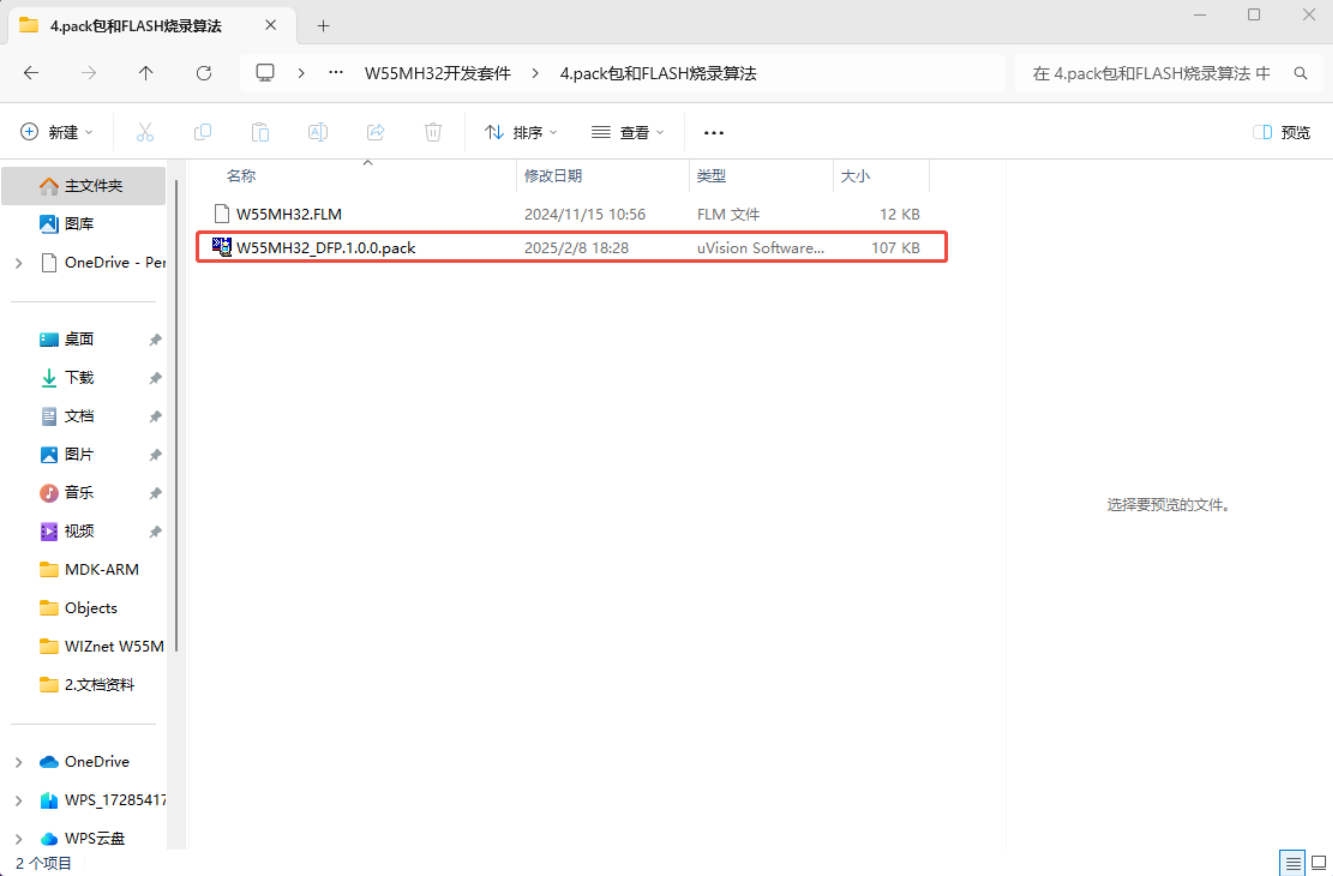The height and width of the screenshot is (876, 1333).
Task: Open the 新建 dropdown menu
Action: coord(57,132)
